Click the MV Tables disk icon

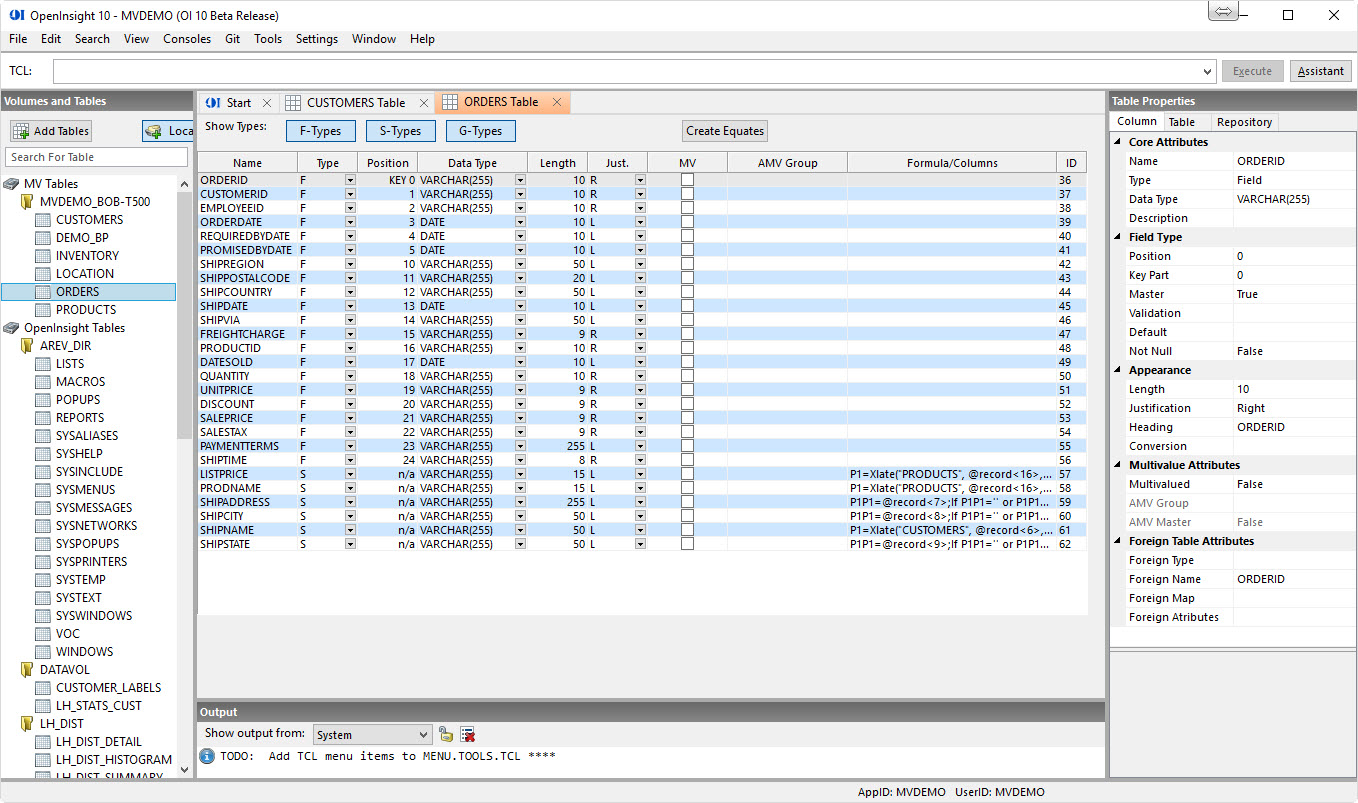(x=11, y=184)
